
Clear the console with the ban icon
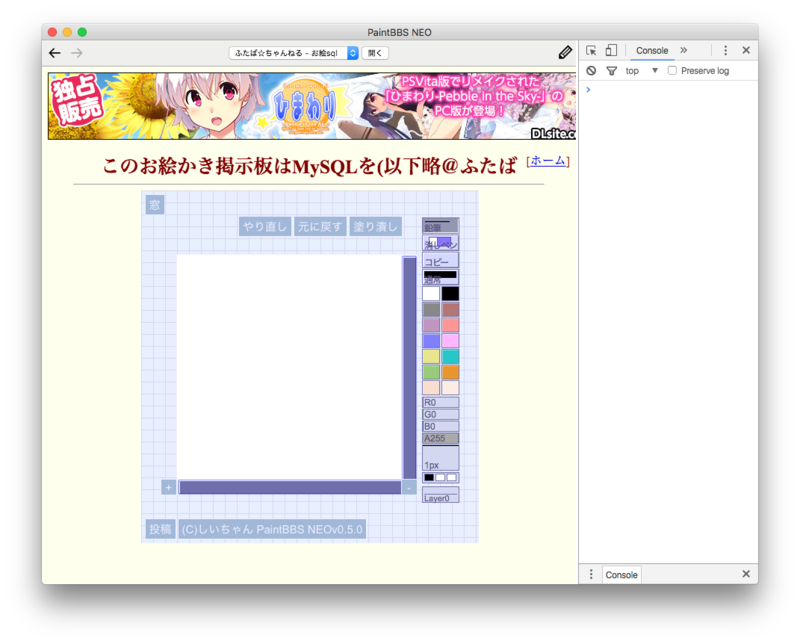(591, 70)
